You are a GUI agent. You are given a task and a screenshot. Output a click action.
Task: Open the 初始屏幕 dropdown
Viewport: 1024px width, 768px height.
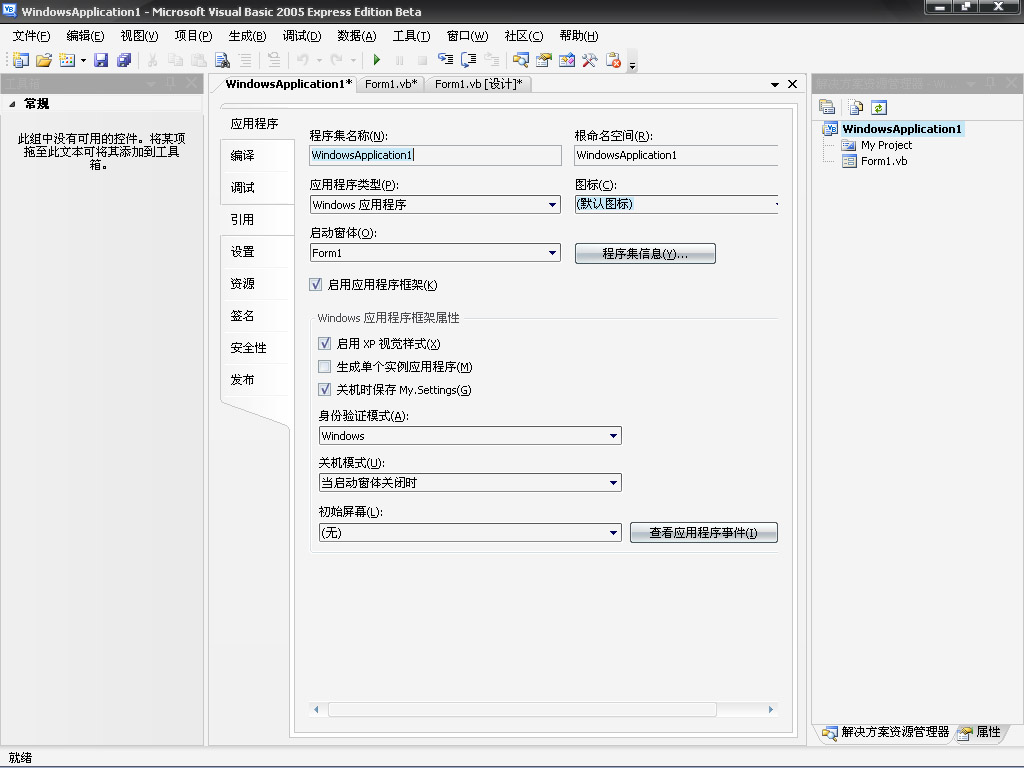pyautogui.click(x=613, y=532)
